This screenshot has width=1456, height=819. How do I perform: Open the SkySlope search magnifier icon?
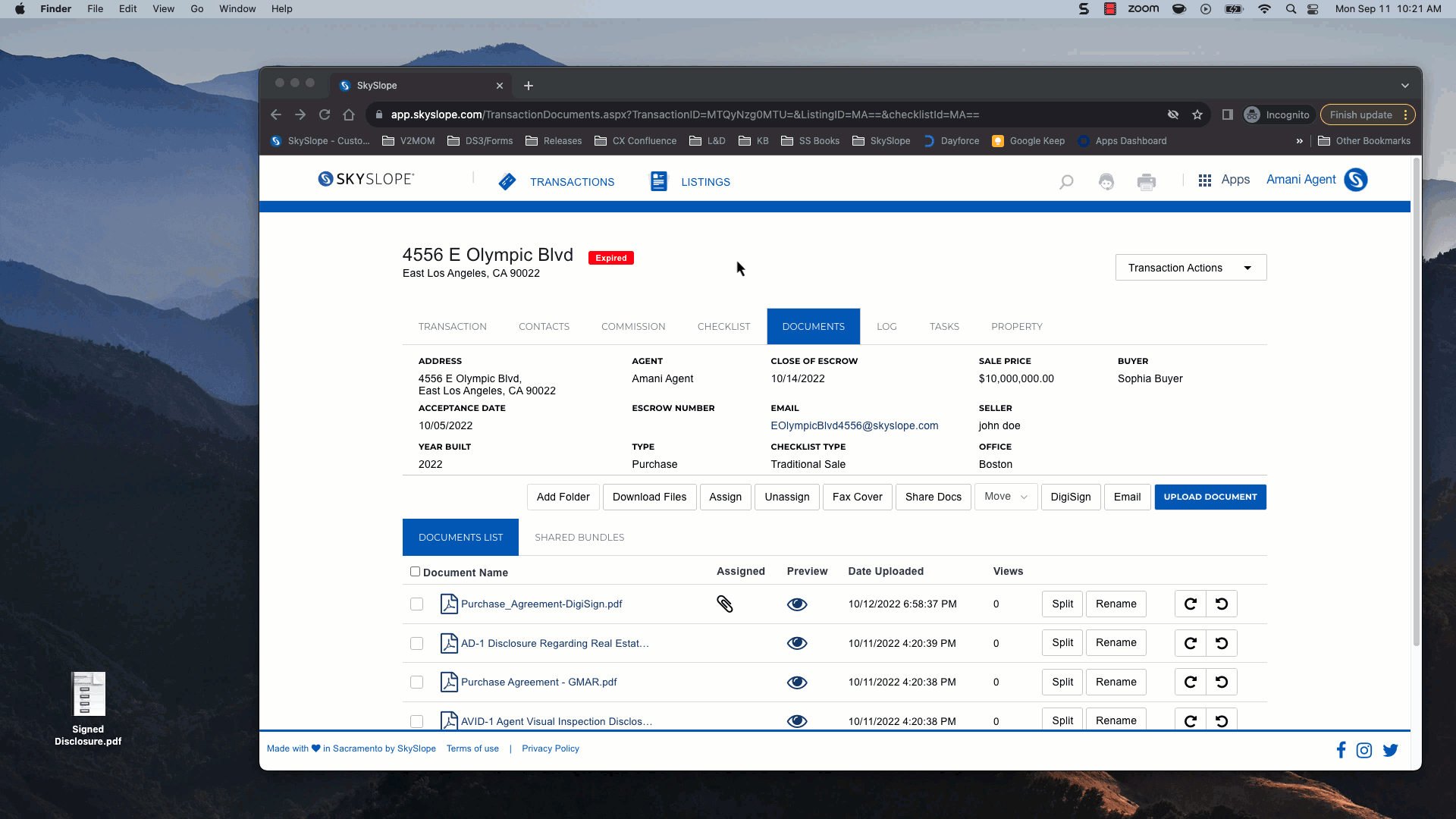(x=1066, y=182)
